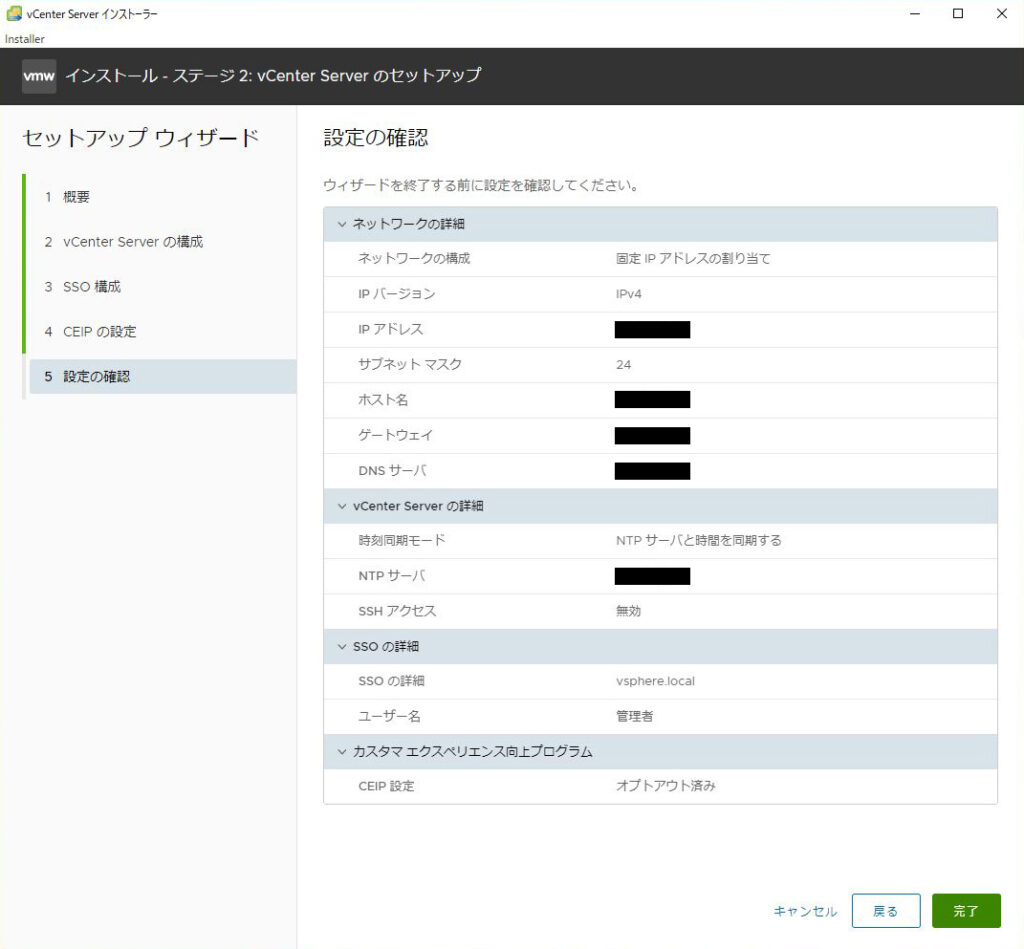Click the DNS サーバ label

(392, 470)
